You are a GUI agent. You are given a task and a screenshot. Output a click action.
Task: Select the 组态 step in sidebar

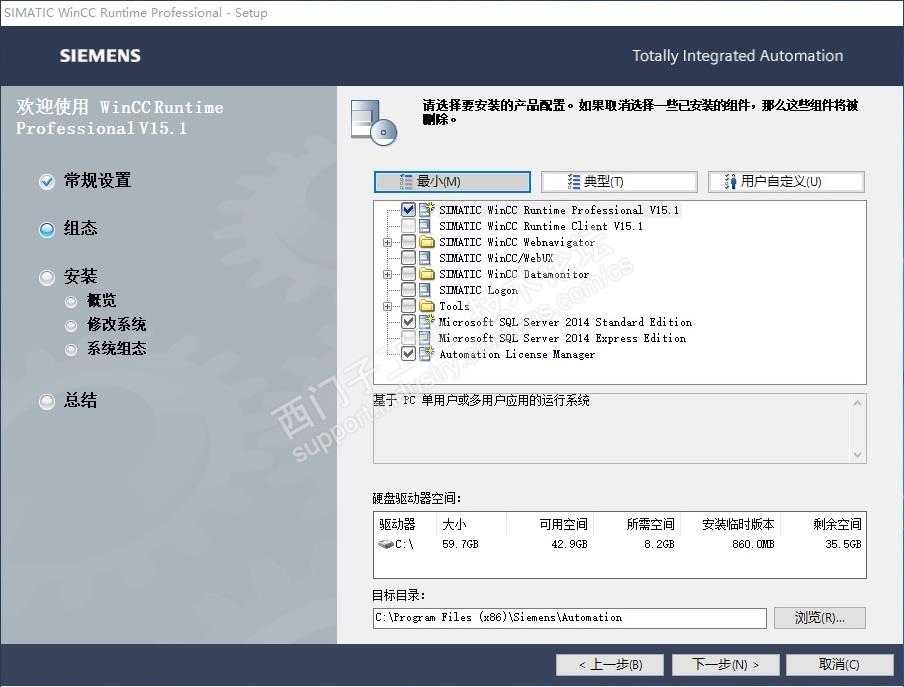click(x=80, y=228)
